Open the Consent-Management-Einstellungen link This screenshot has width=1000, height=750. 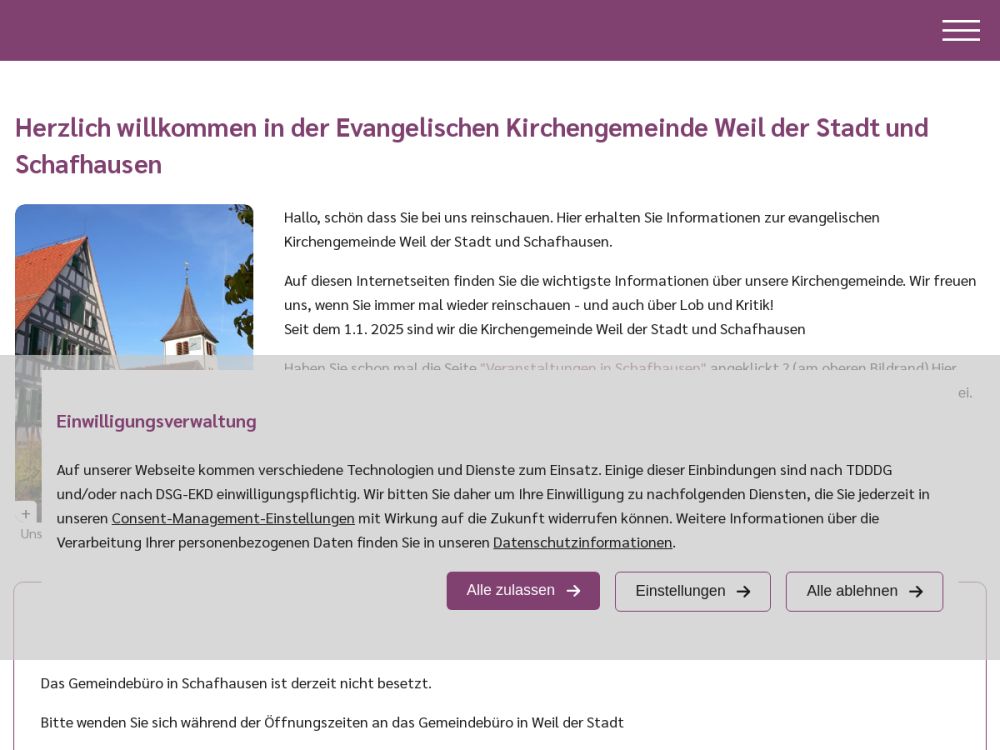(233, 518)
